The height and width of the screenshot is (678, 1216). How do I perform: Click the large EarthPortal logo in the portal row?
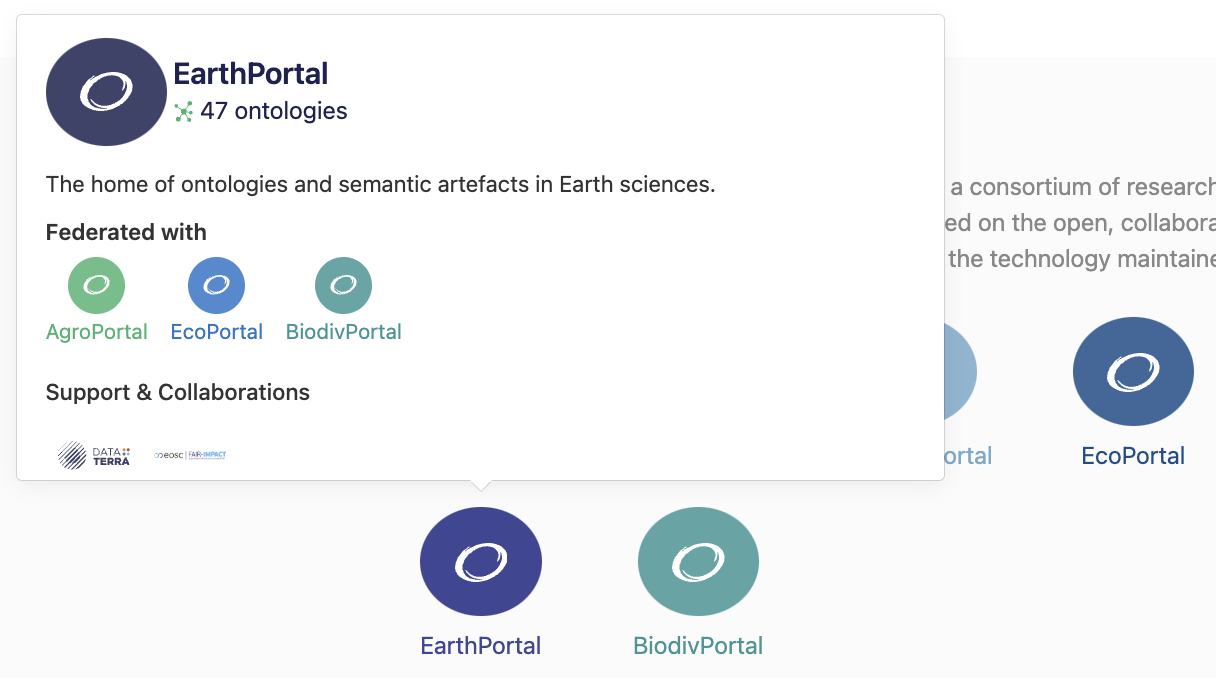tap(481, 561)
